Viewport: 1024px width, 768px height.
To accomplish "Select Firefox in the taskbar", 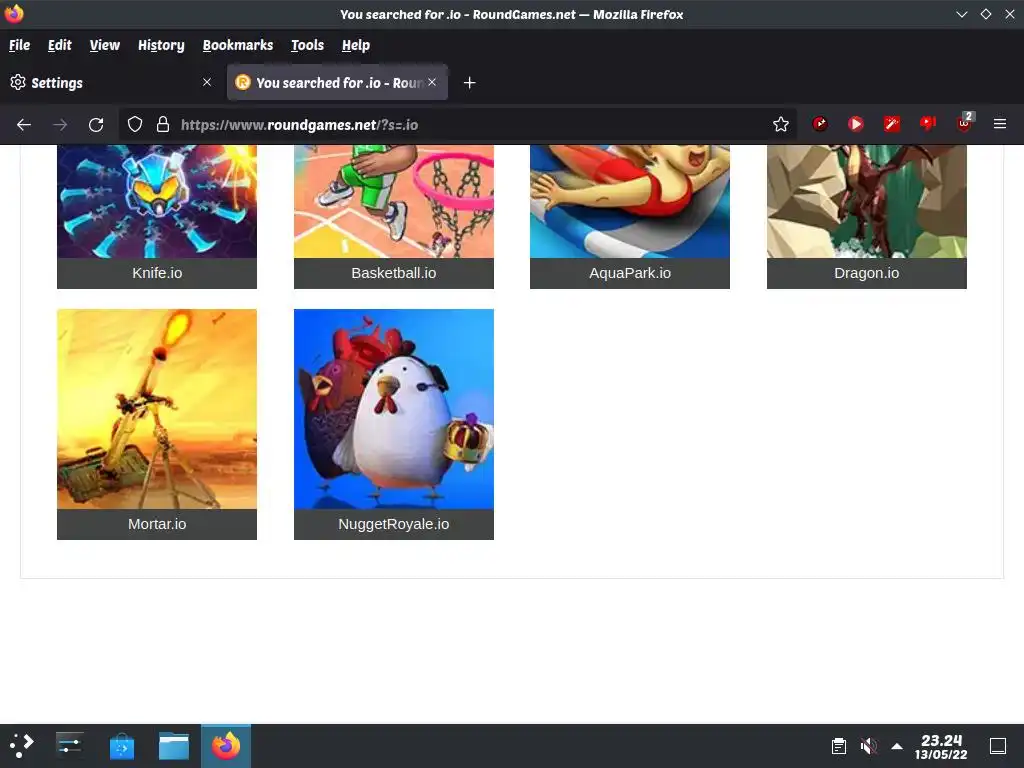I will [x=226, y=746].
